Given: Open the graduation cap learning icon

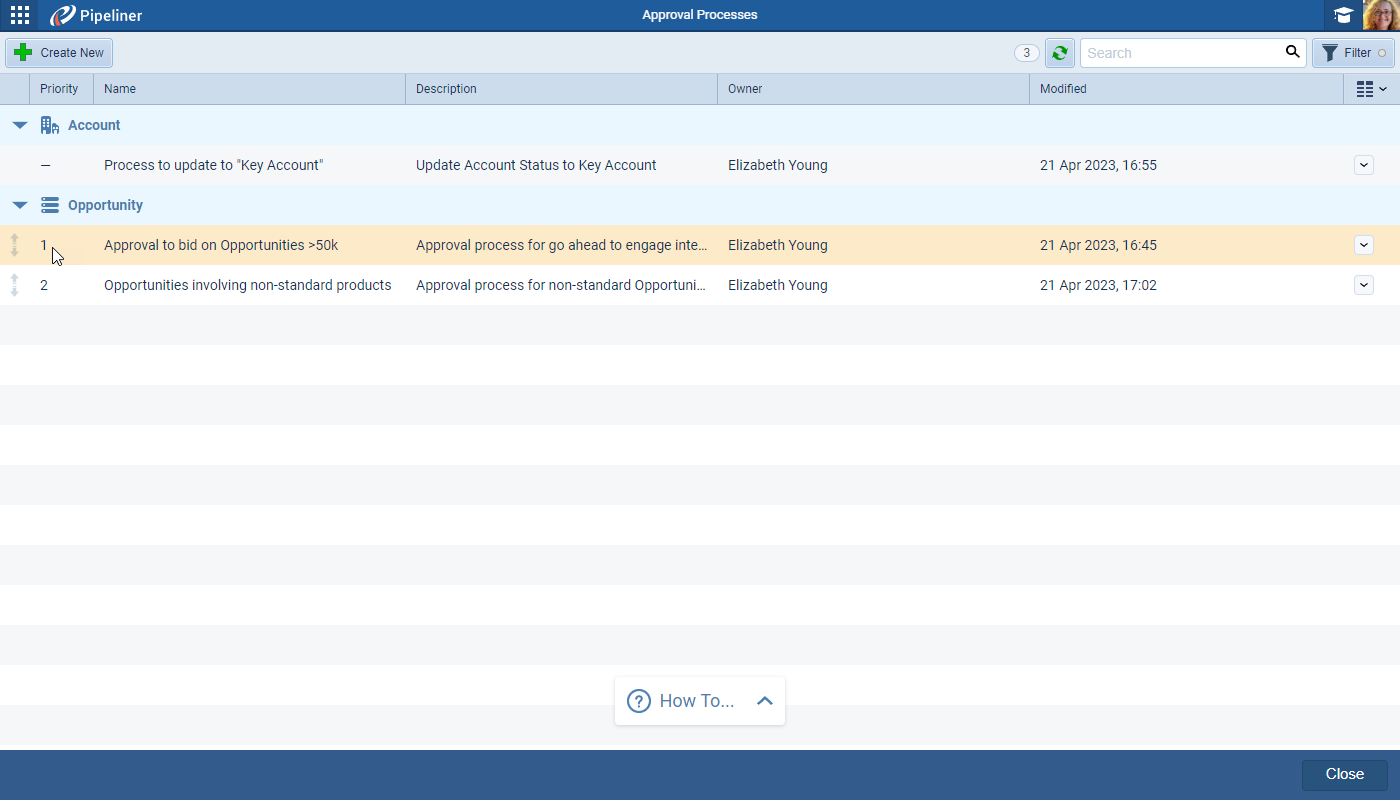Looking at the screenshot, I should 1343,15.
